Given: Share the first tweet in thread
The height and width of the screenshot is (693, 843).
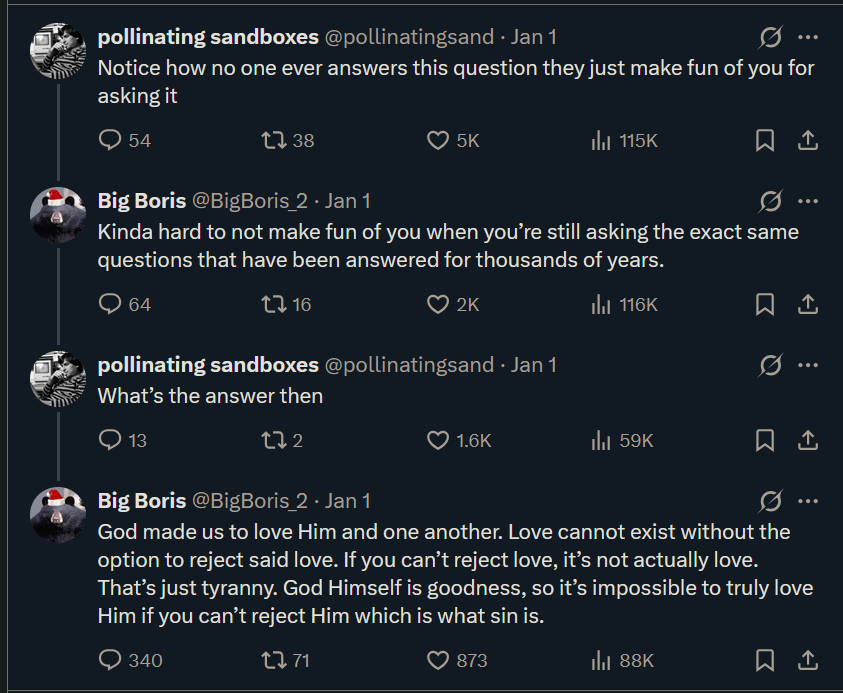Looking at the screenshot, I should tap(808, 141).
